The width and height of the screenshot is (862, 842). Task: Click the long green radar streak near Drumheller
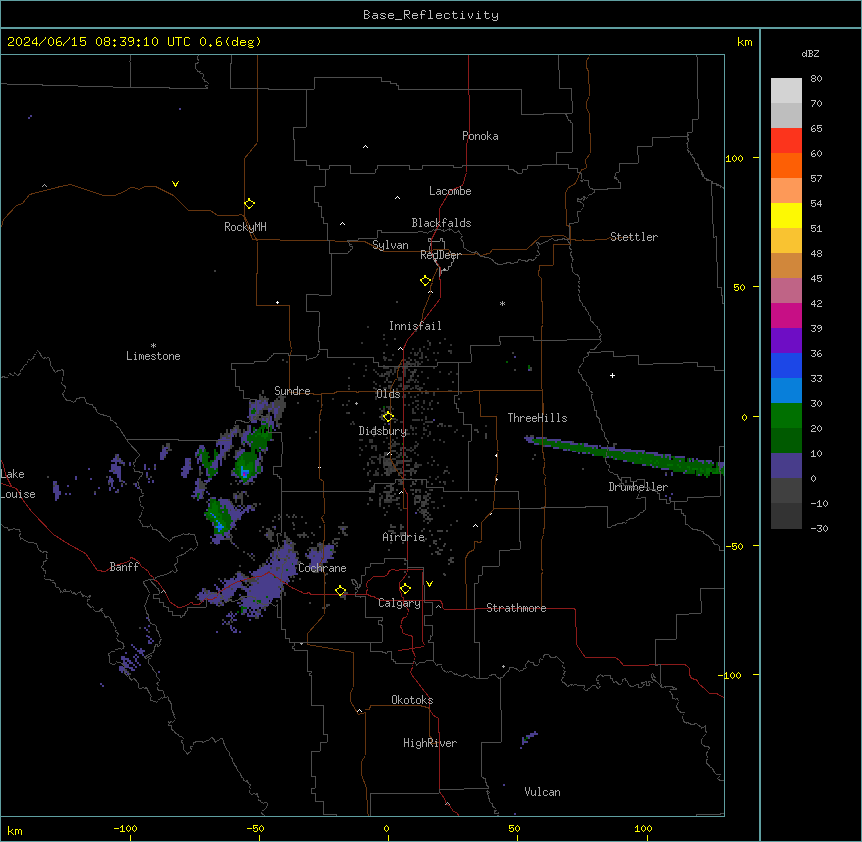[x=624, y=455]
